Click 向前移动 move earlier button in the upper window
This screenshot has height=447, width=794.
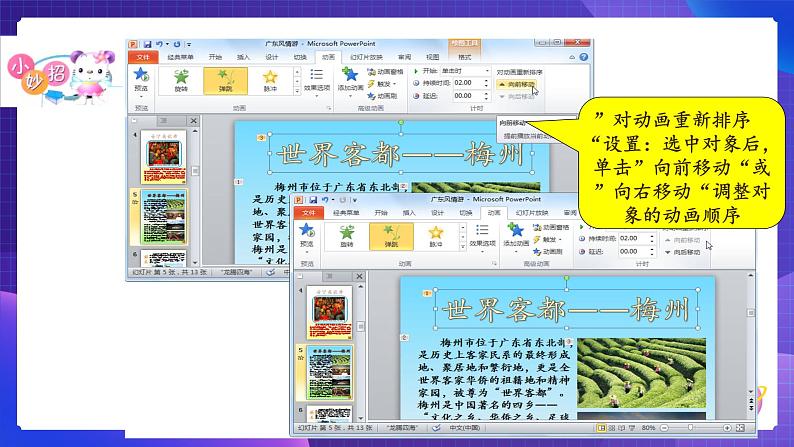pos(517,85)
